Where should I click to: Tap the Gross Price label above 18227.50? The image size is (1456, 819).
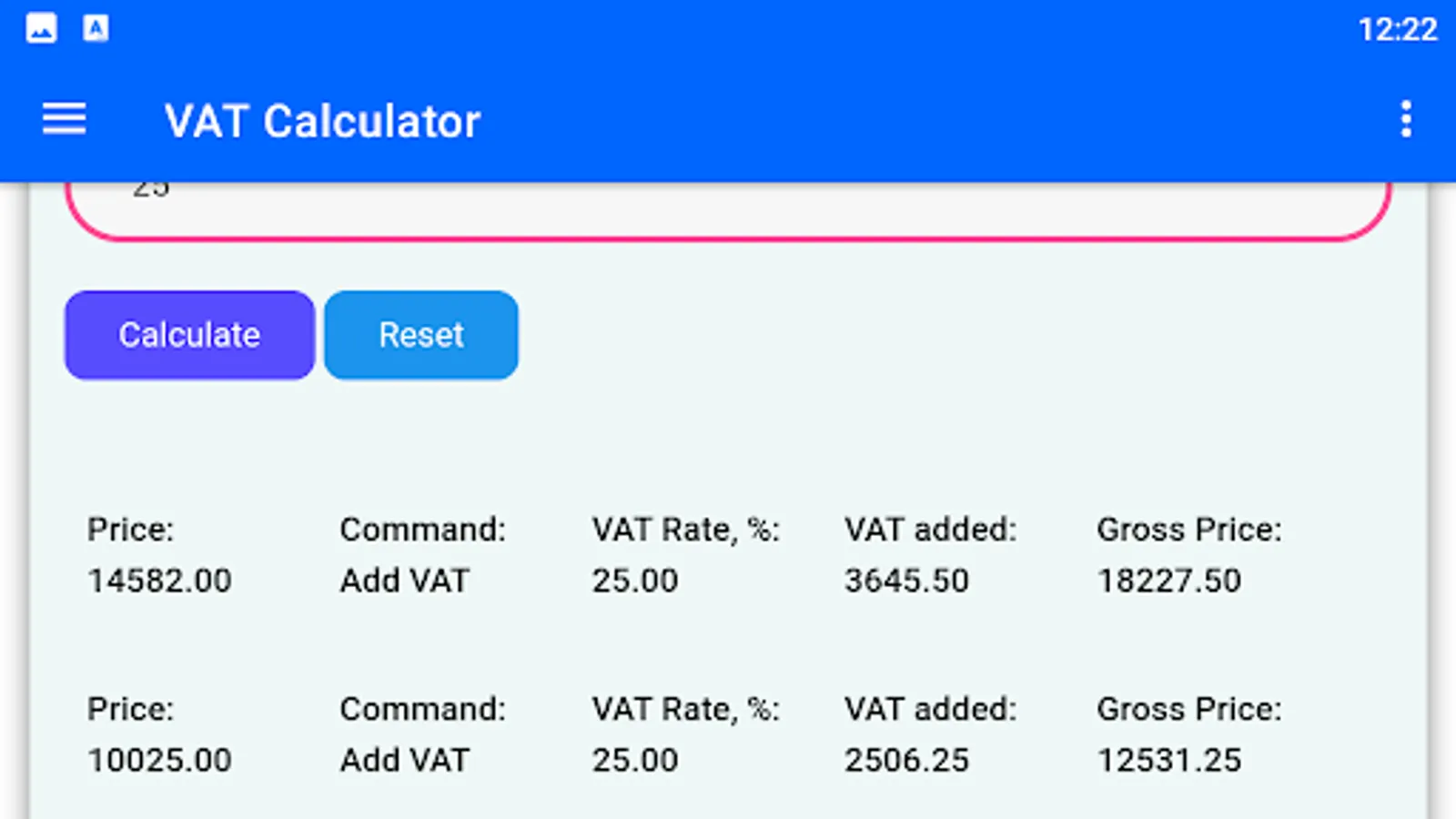click(x=1188, y=530)
